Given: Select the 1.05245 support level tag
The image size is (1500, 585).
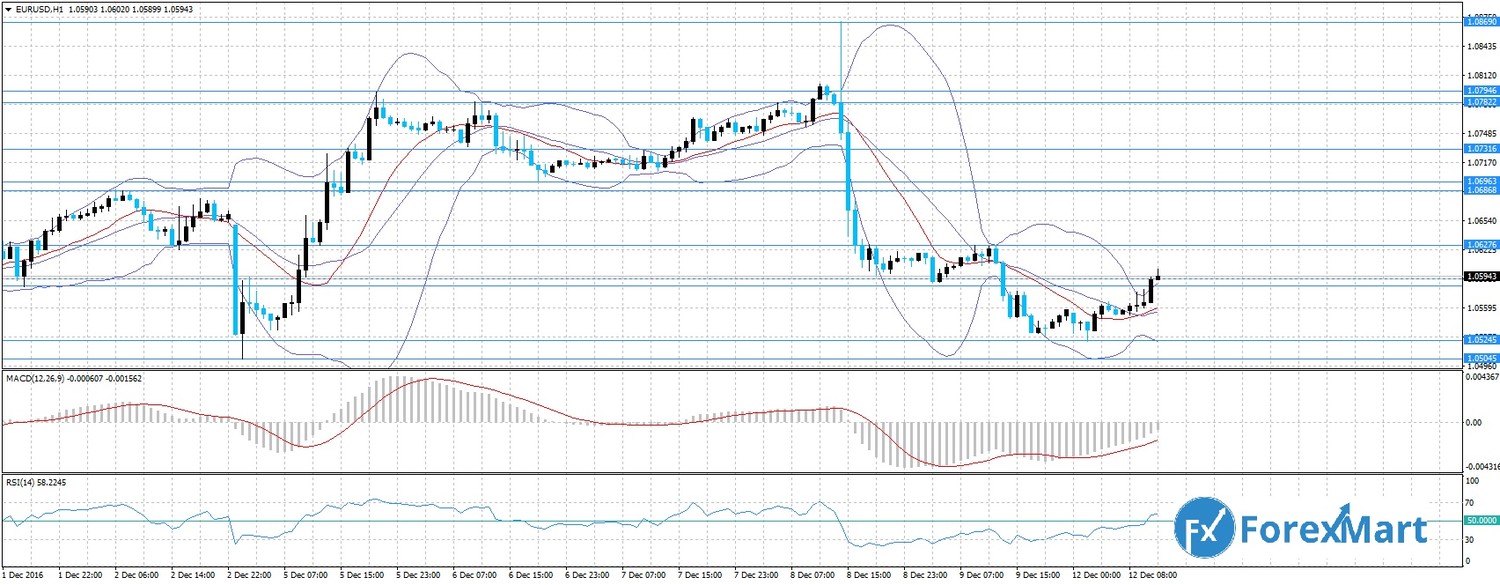Looking at the screenshot, I should pos(1479,339).
